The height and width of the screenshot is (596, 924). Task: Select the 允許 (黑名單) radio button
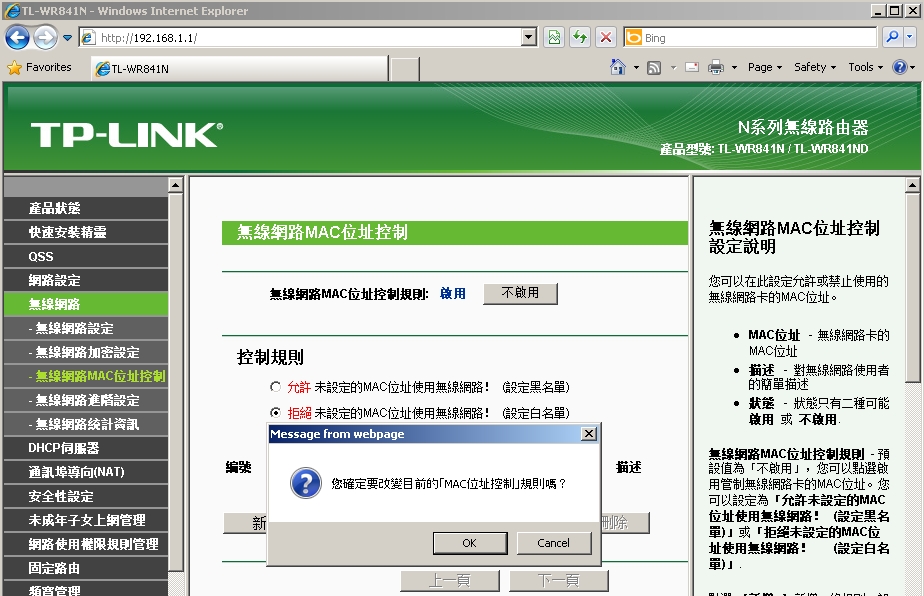point(275,387)
